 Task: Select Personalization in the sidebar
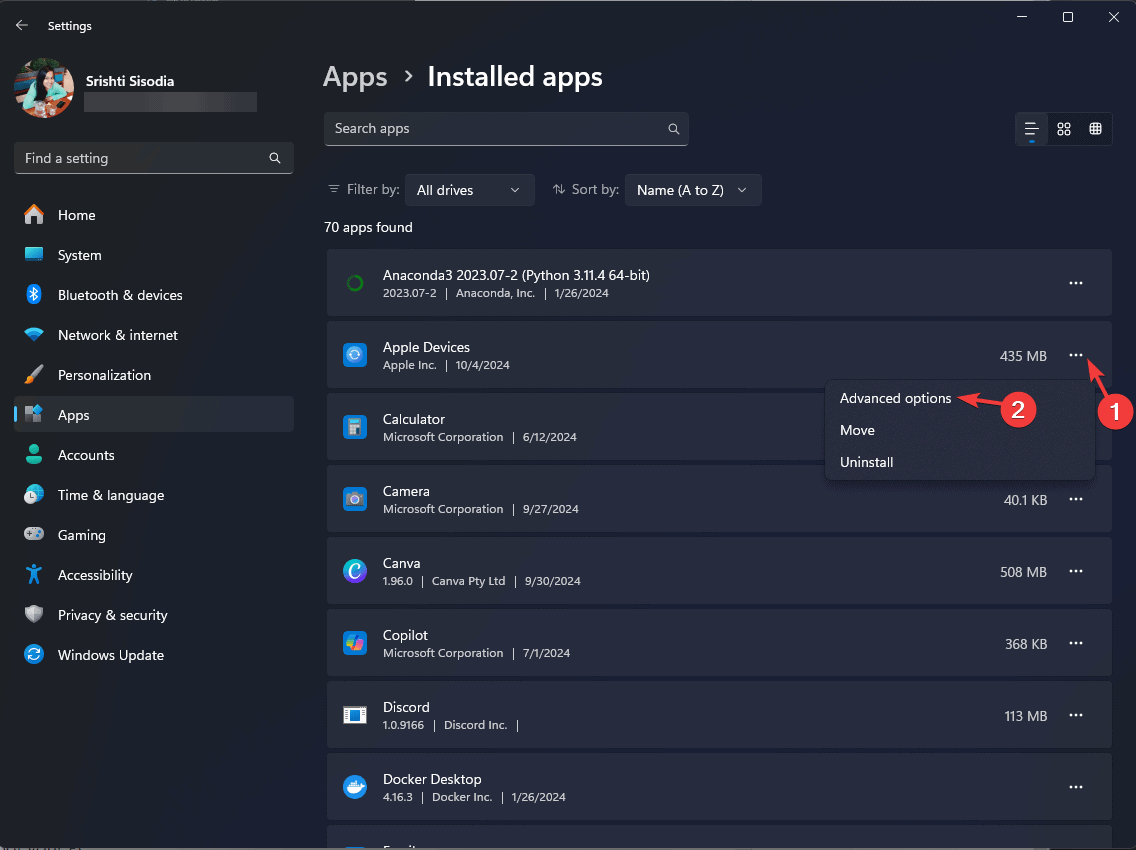pyautogui.click(x=154, y=375)
